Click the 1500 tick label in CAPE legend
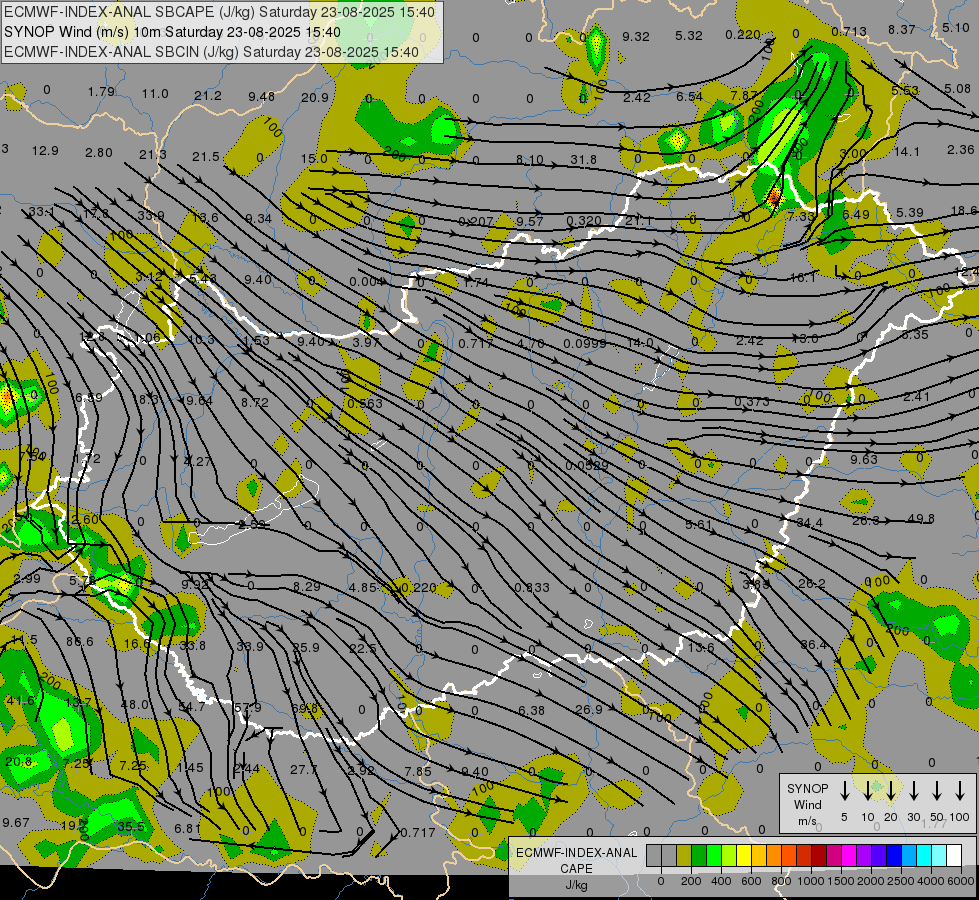The image size is (979, 900). pyautogui.click(x=840, y=881)
